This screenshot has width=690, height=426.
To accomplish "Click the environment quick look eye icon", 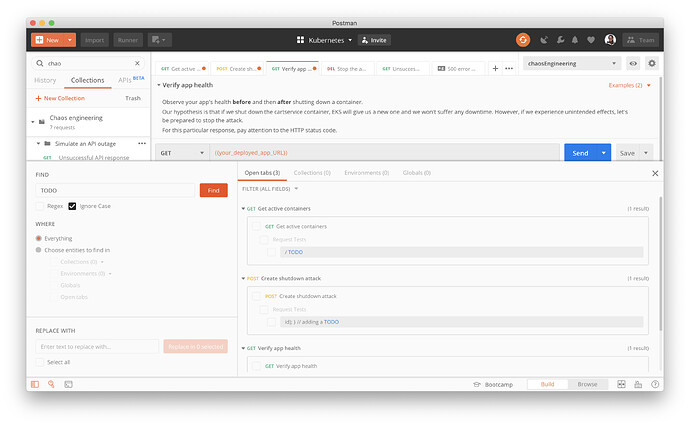I will tap(633, 63).
